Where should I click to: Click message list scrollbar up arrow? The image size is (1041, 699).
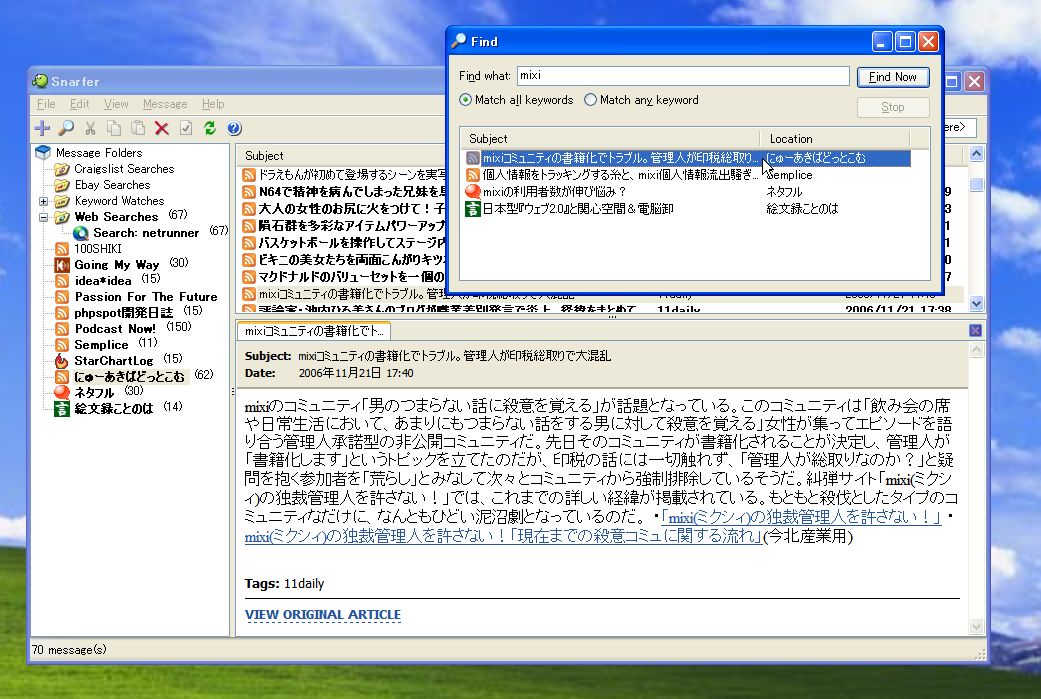click(x=976, y=154)
